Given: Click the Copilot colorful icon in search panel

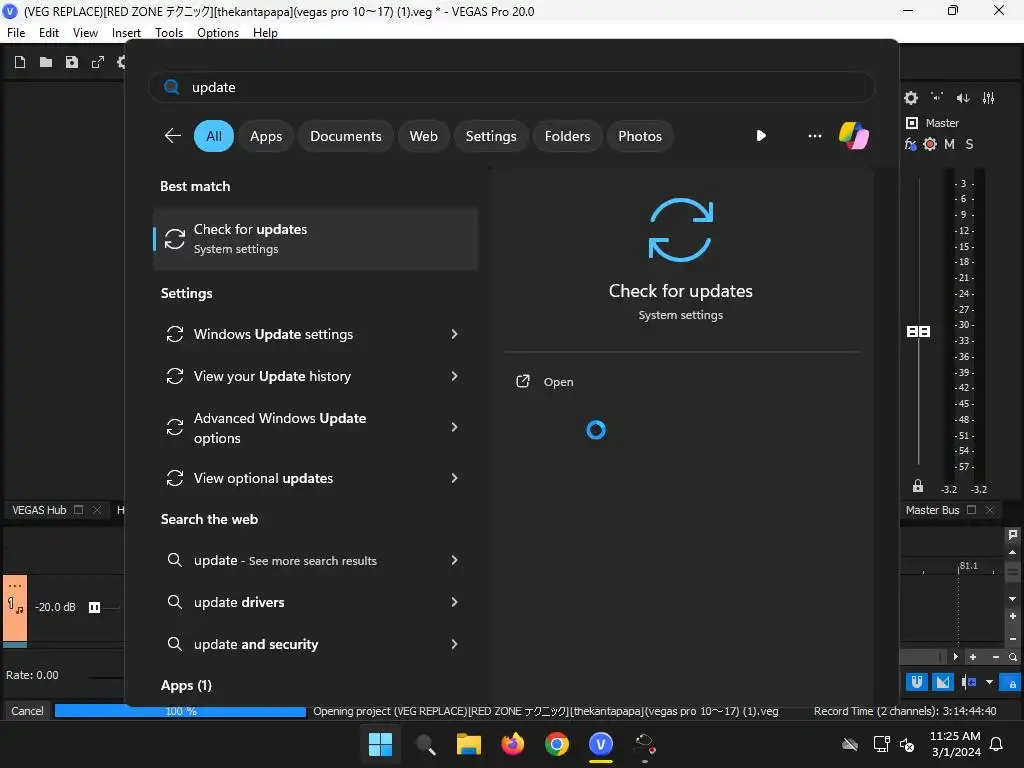Looking at the screenshot, I should 854,136.
